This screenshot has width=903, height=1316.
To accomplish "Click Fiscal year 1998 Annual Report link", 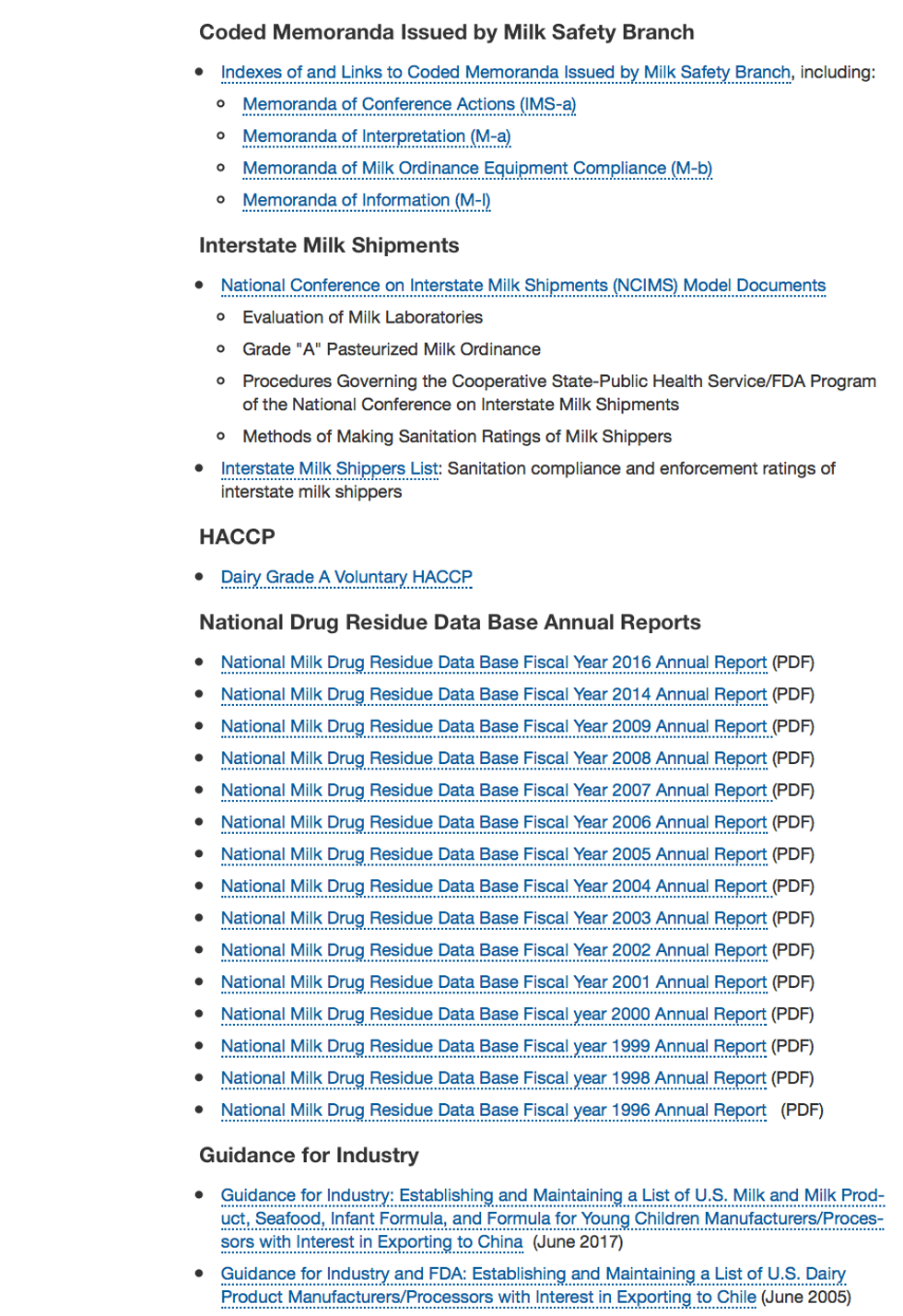I will tap(493, 1078).
